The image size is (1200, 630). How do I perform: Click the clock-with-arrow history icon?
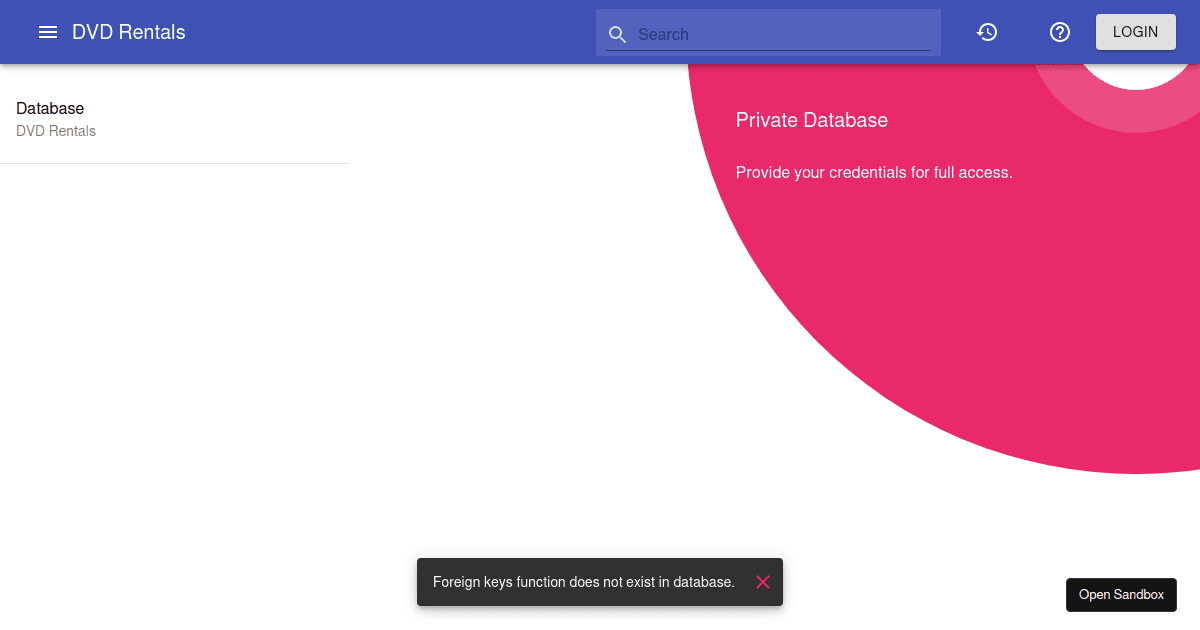coord(987,32)
